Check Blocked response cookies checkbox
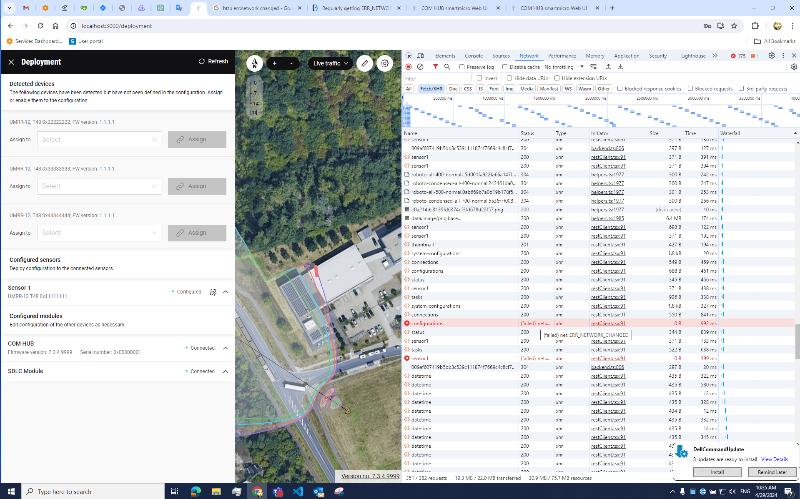The height and width of the screenshot is (499, 800). pos(620,88)
